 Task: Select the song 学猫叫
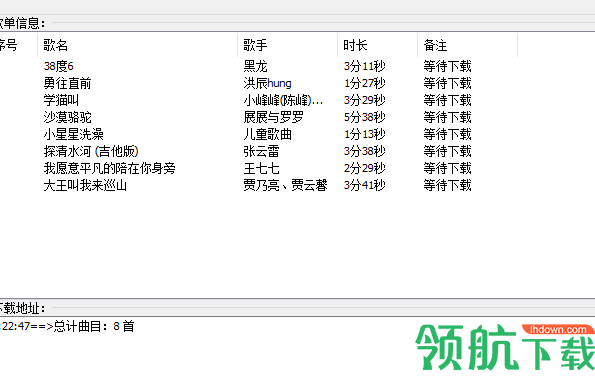tap(61, 101)
